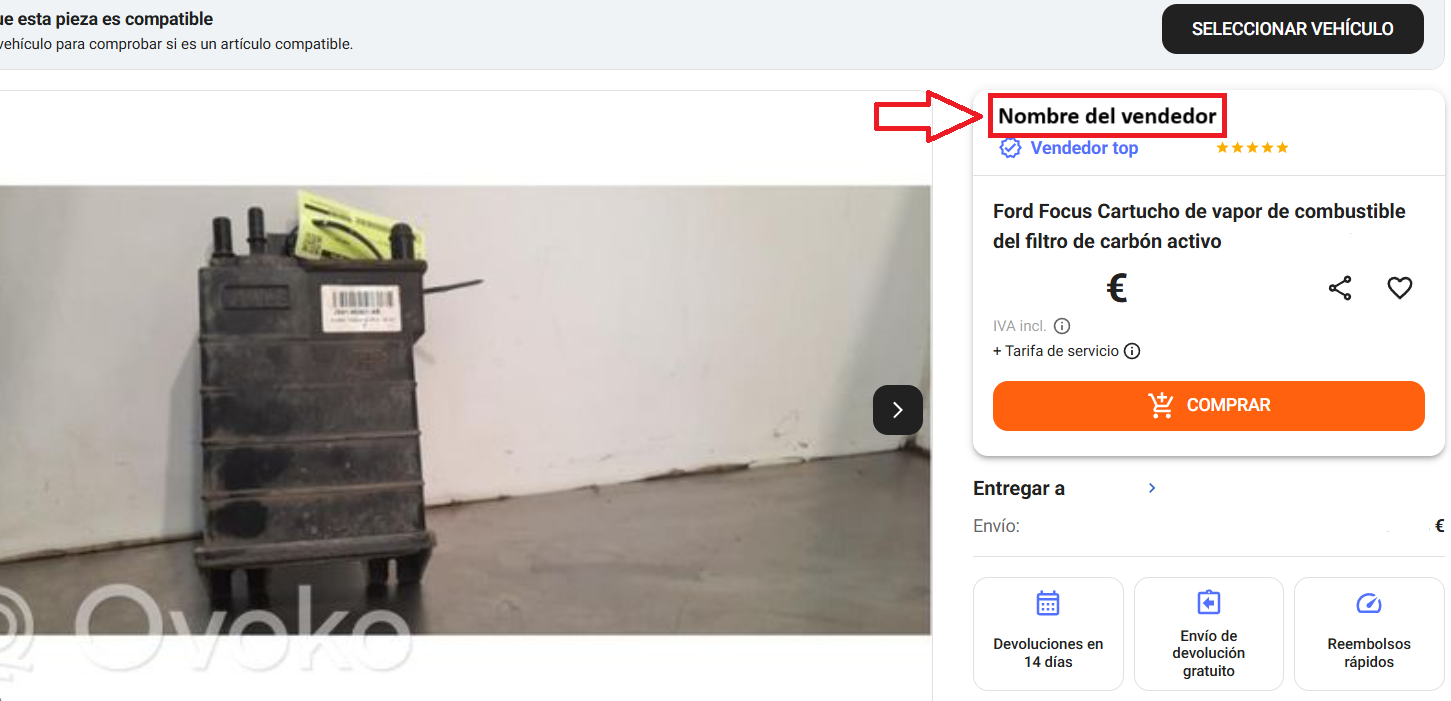Image resolution: width=1451 pixels, height=701 pixels.
Task: Open the Tarifa de servicio info icon
Action: pos(1132,351)
